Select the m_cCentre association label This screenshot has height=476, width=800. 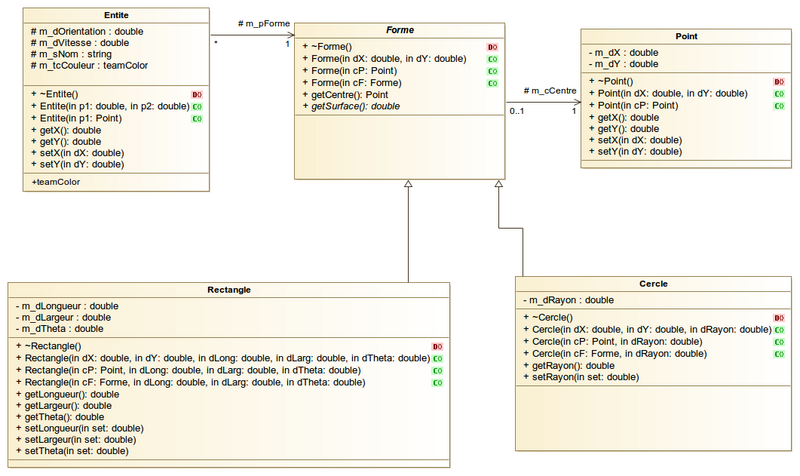coord(551,91)
